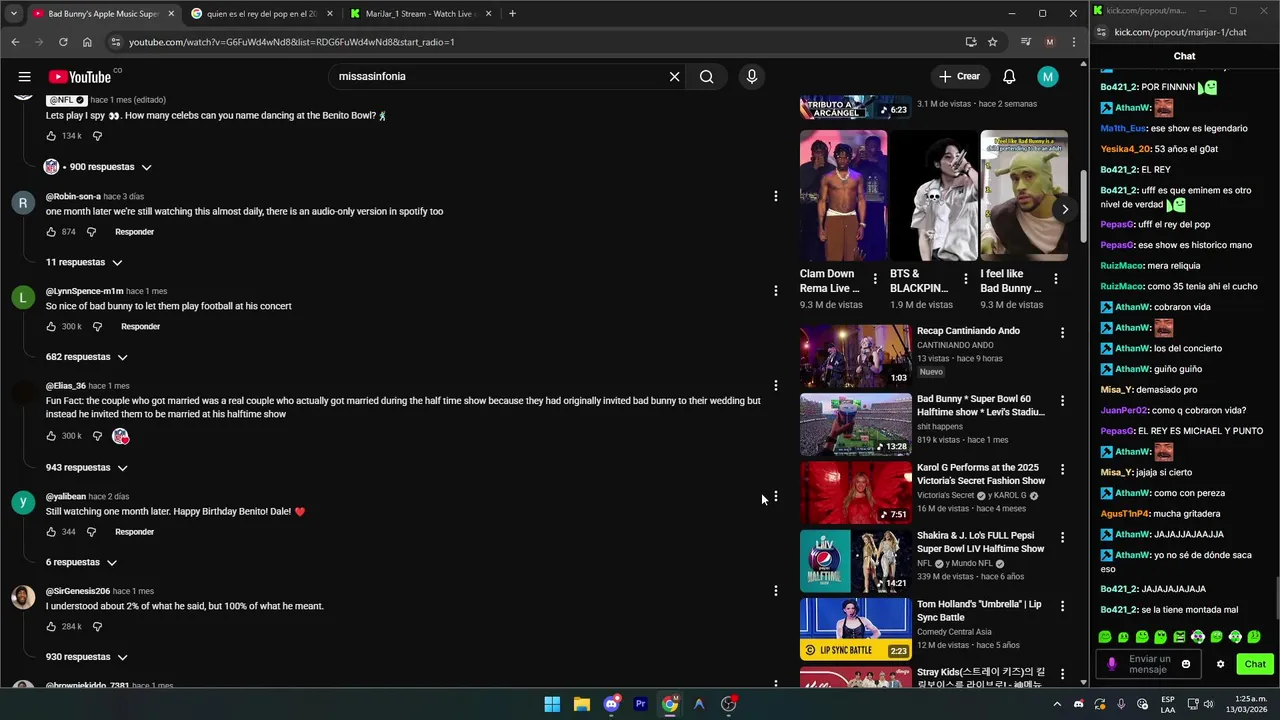Dislike the @Elias_36 fun fact comment
1280x720 pixels.
click(97, 436)
